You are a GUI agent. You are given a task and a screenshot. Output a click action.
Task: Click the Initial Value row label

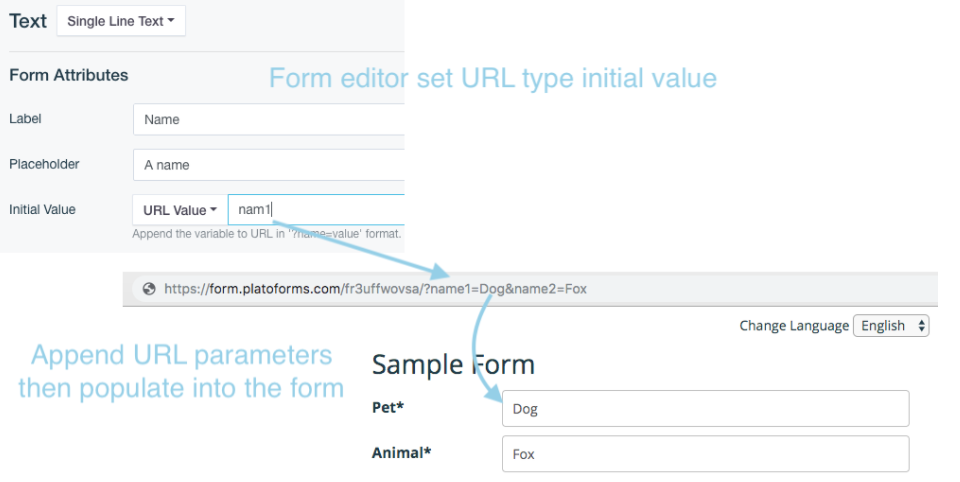pyautogui.click(x=42, y=209)
